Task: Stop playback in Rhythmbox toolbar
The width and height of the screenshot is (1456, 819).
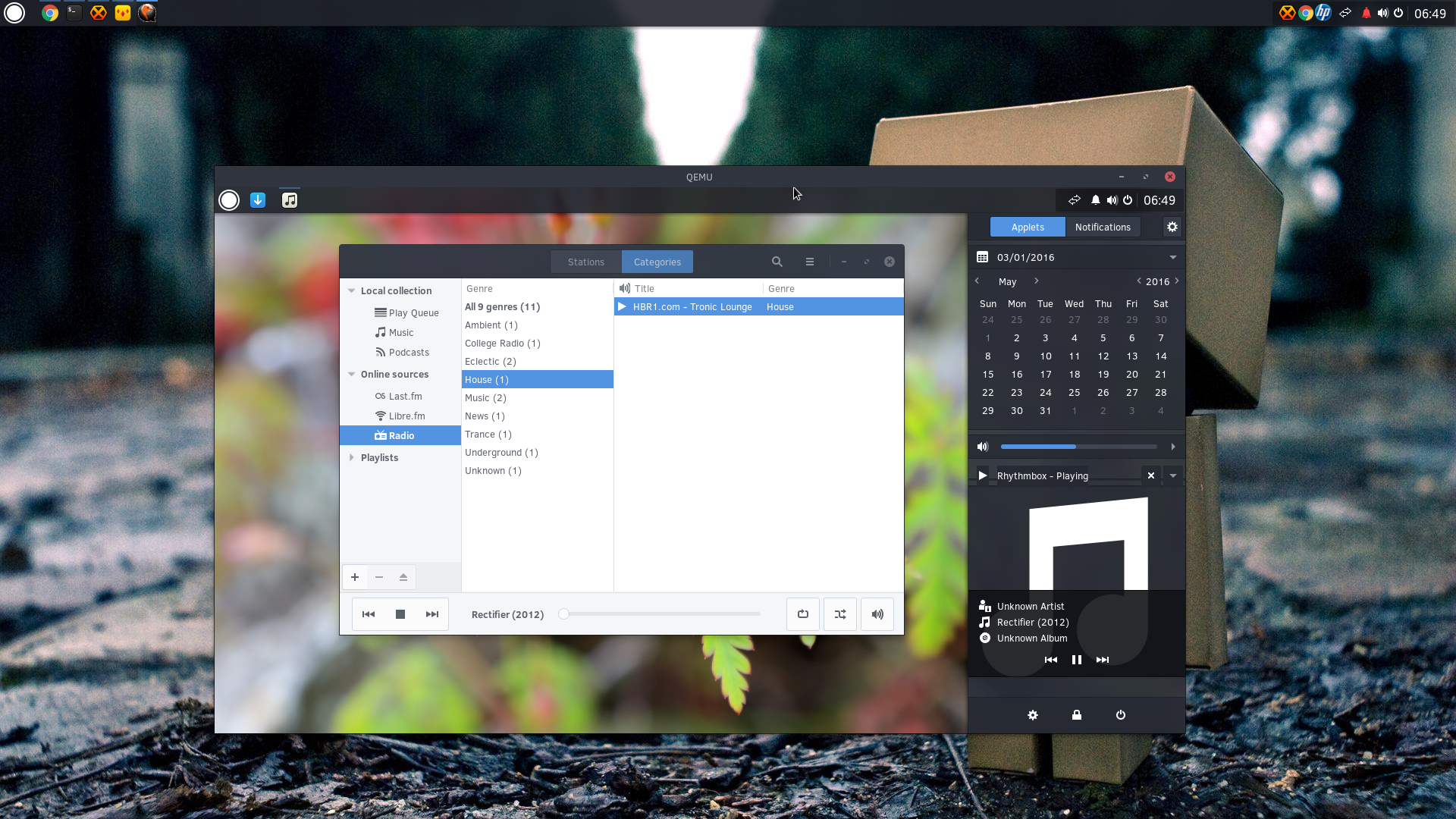Action: click(400, 614)
